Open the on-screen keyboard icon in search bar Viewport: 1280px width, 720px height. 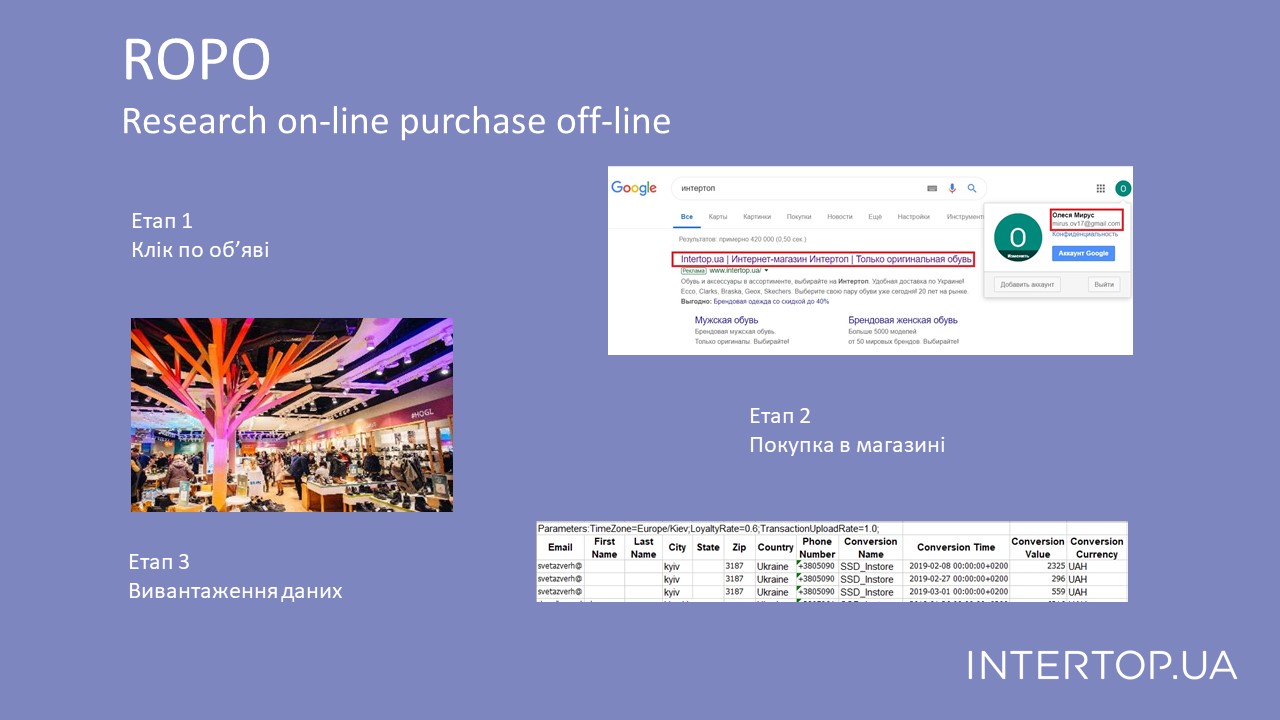pos(932,188)
